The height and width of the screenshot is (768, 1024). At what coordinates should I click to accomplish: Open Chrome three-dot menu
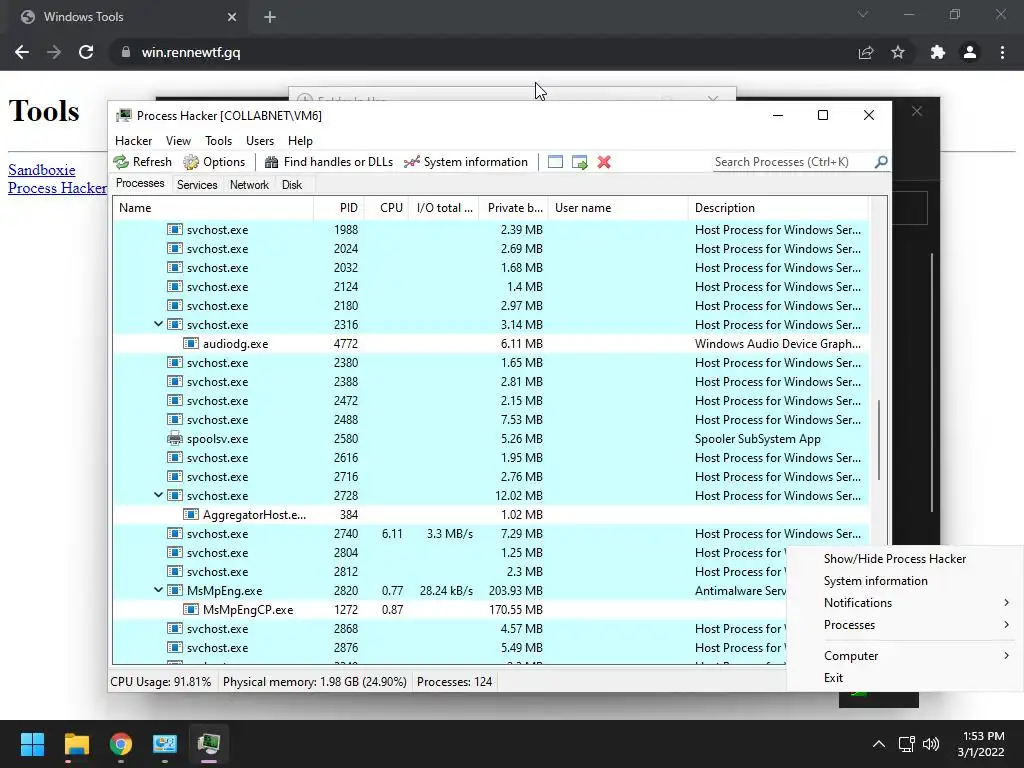click(1002, 52)
